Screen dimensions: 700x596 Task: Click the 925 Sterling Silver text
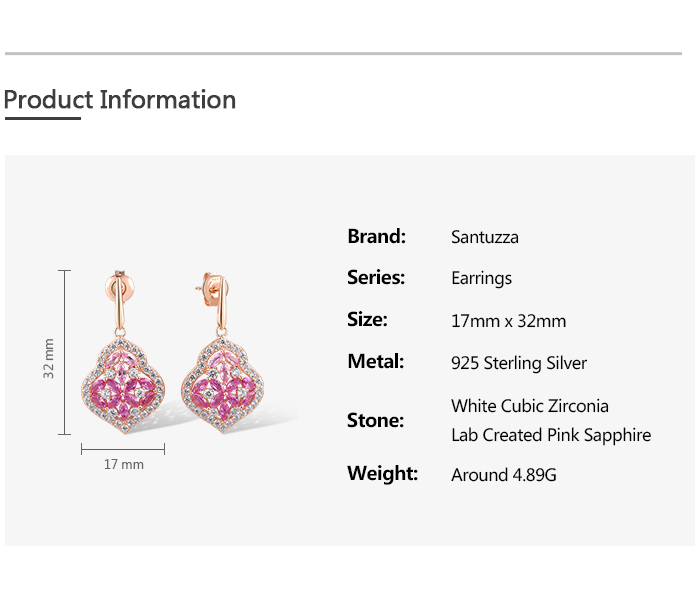point(519,363)
